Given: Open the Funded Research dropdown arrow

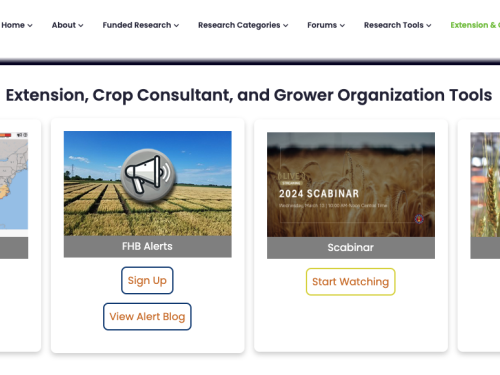Looking at the screenshot, I should 176,25.
